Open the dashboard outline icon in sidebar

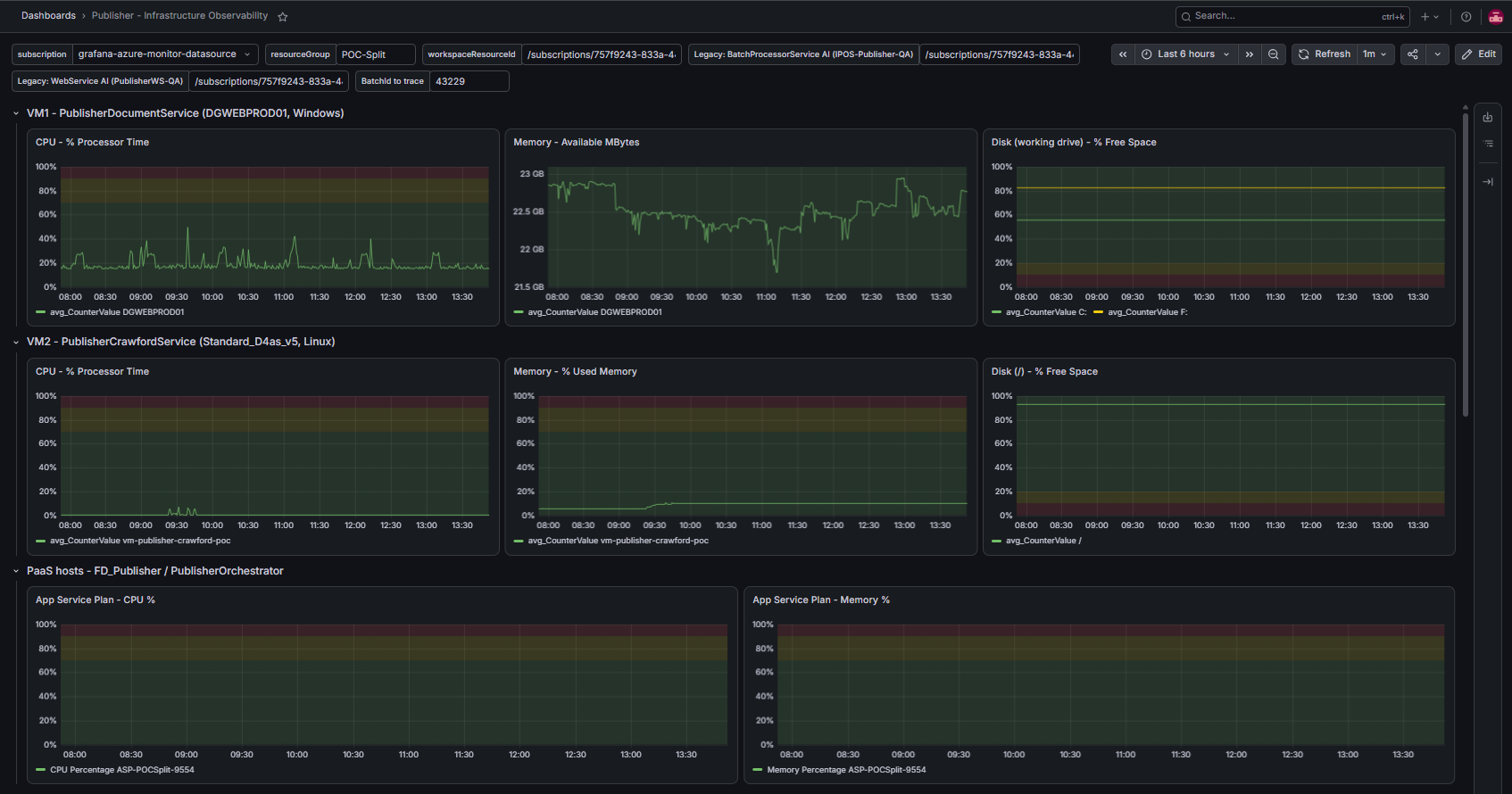[x=1488, y=144]
